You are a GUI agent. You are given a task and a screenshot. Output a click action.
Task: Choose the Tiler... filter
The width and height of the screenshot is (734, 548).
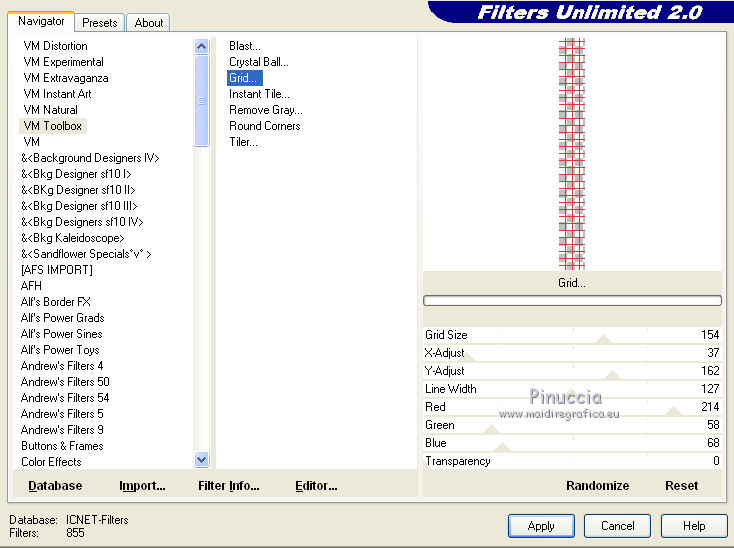click(243, 142)
